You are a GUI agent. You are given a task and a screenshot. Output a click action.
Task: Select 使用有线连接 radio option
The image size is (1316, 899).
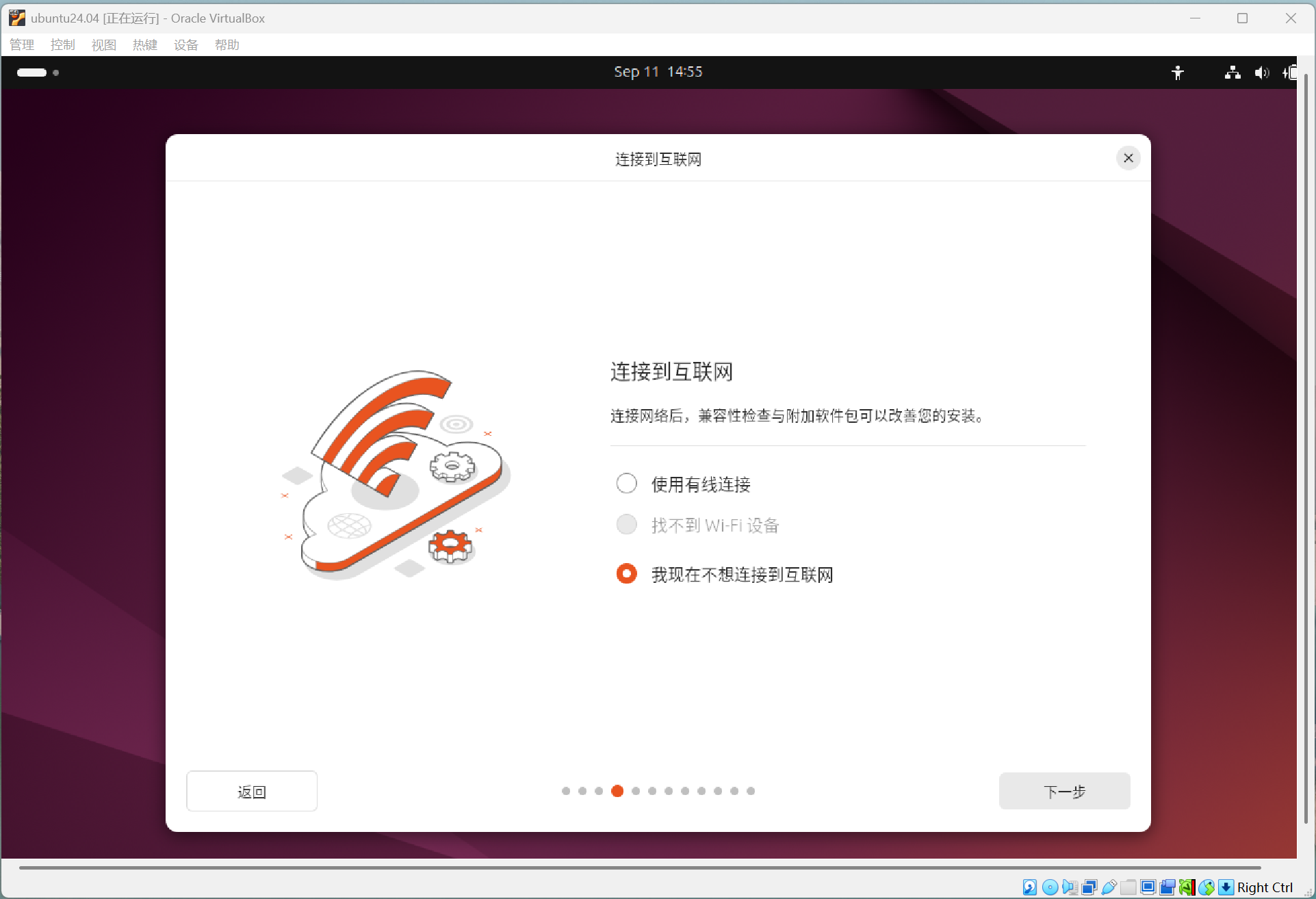(626, 484)
